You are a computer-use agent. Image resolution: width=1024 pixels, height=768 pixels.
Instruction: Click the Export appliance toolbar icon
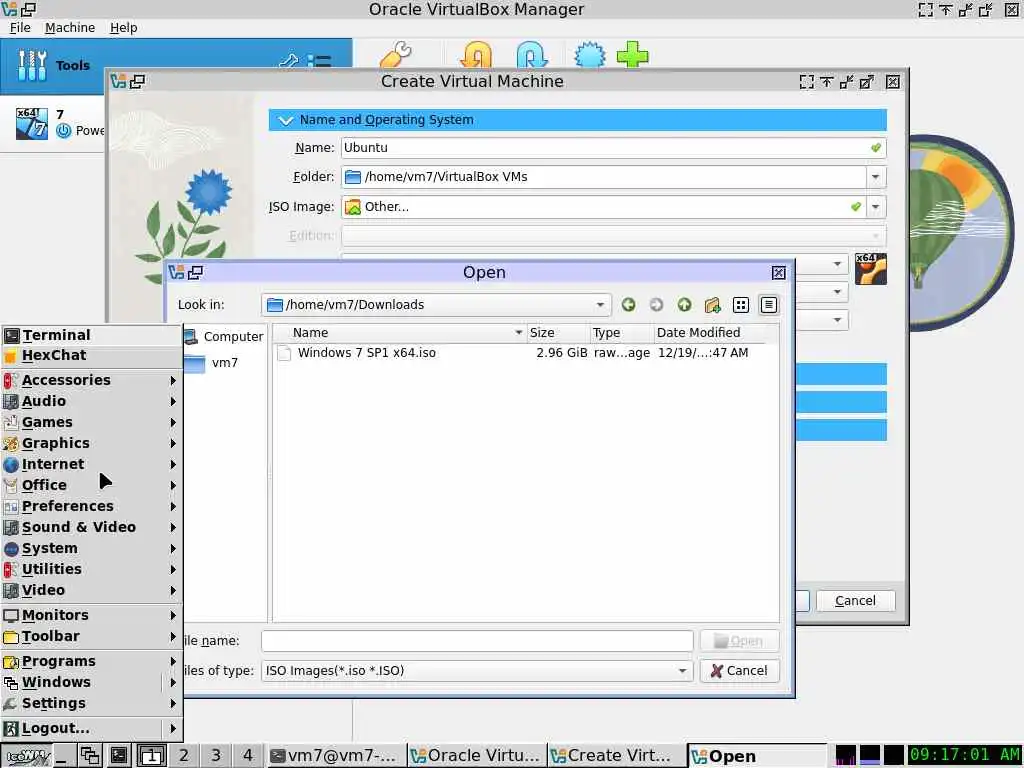[x=532, y=55]
